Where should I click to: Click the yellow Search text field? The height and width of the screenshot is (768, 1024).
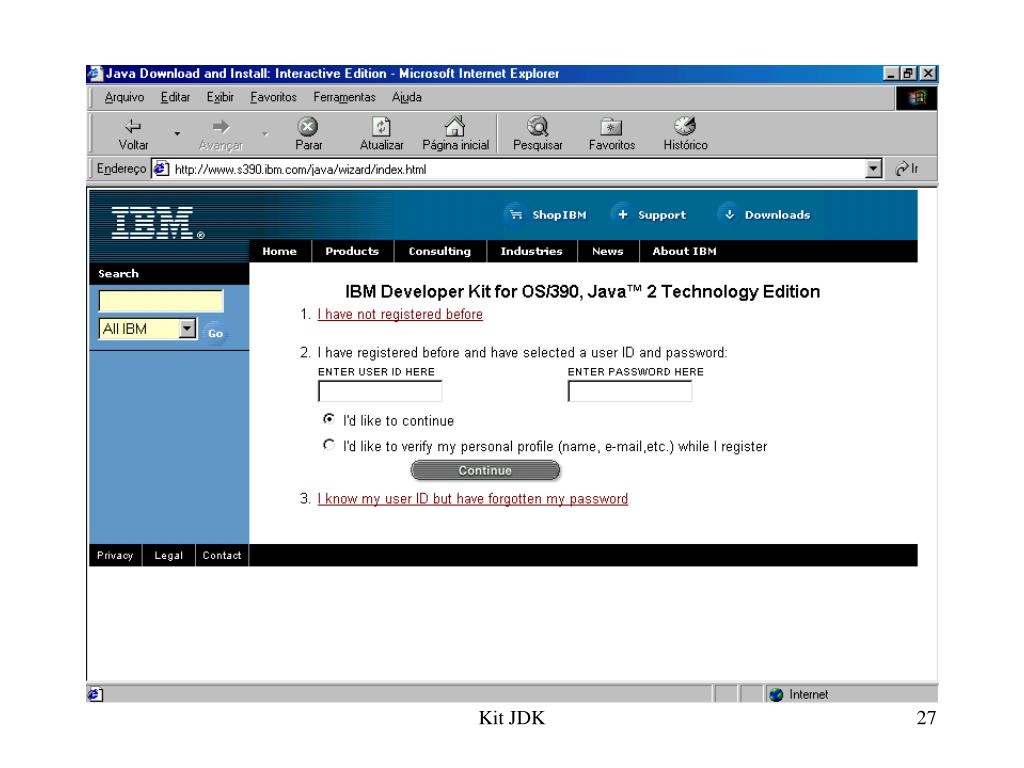(161, 301)
